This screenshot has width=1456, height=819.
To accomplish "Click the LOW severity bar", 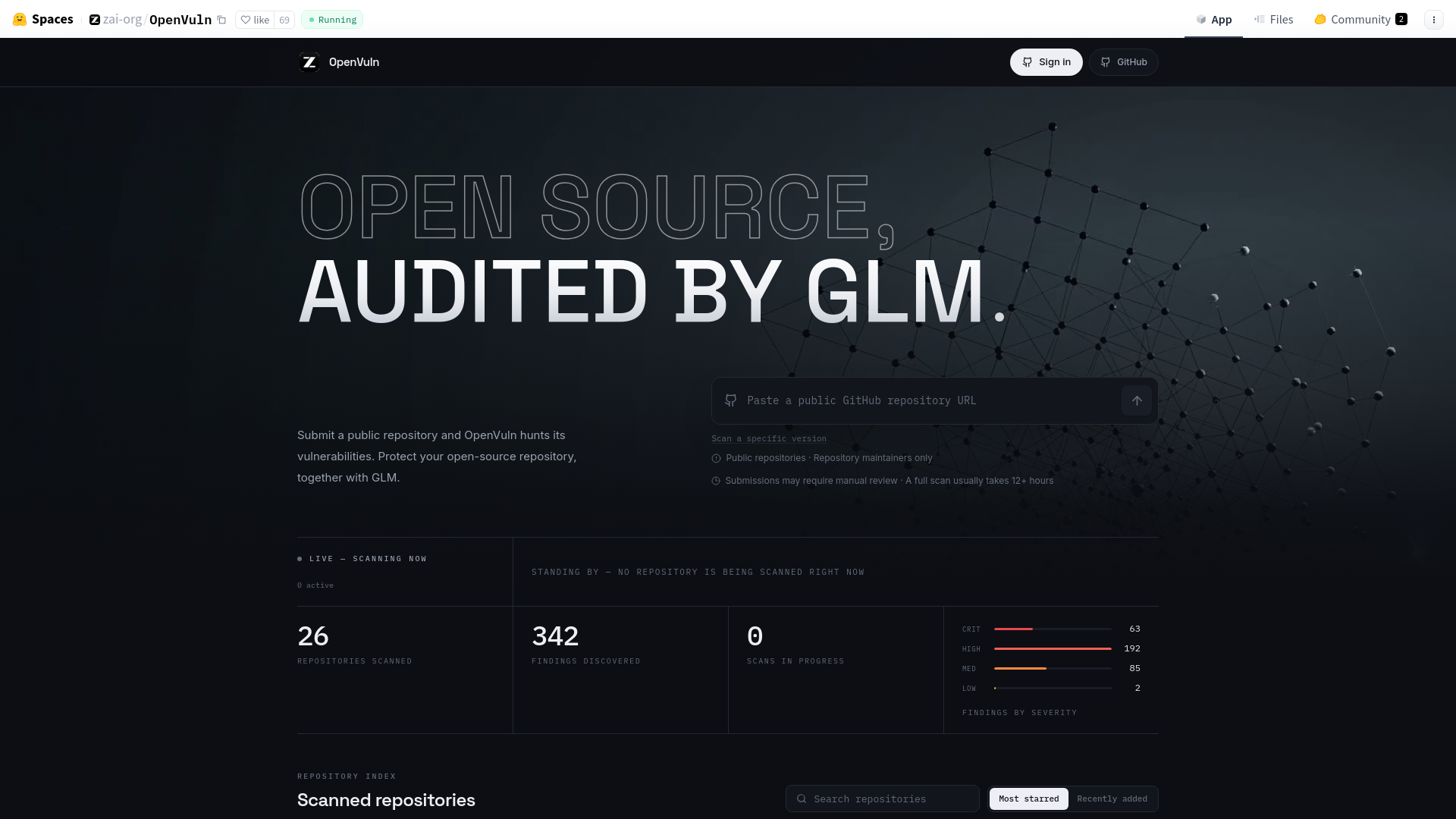I will (1053, 689).
